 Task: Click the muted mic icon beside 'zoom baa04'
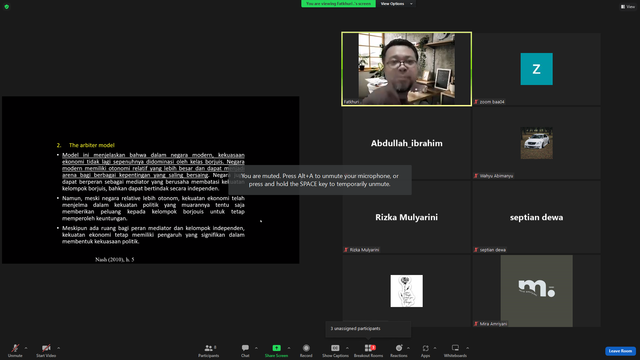tap(476, 102)
